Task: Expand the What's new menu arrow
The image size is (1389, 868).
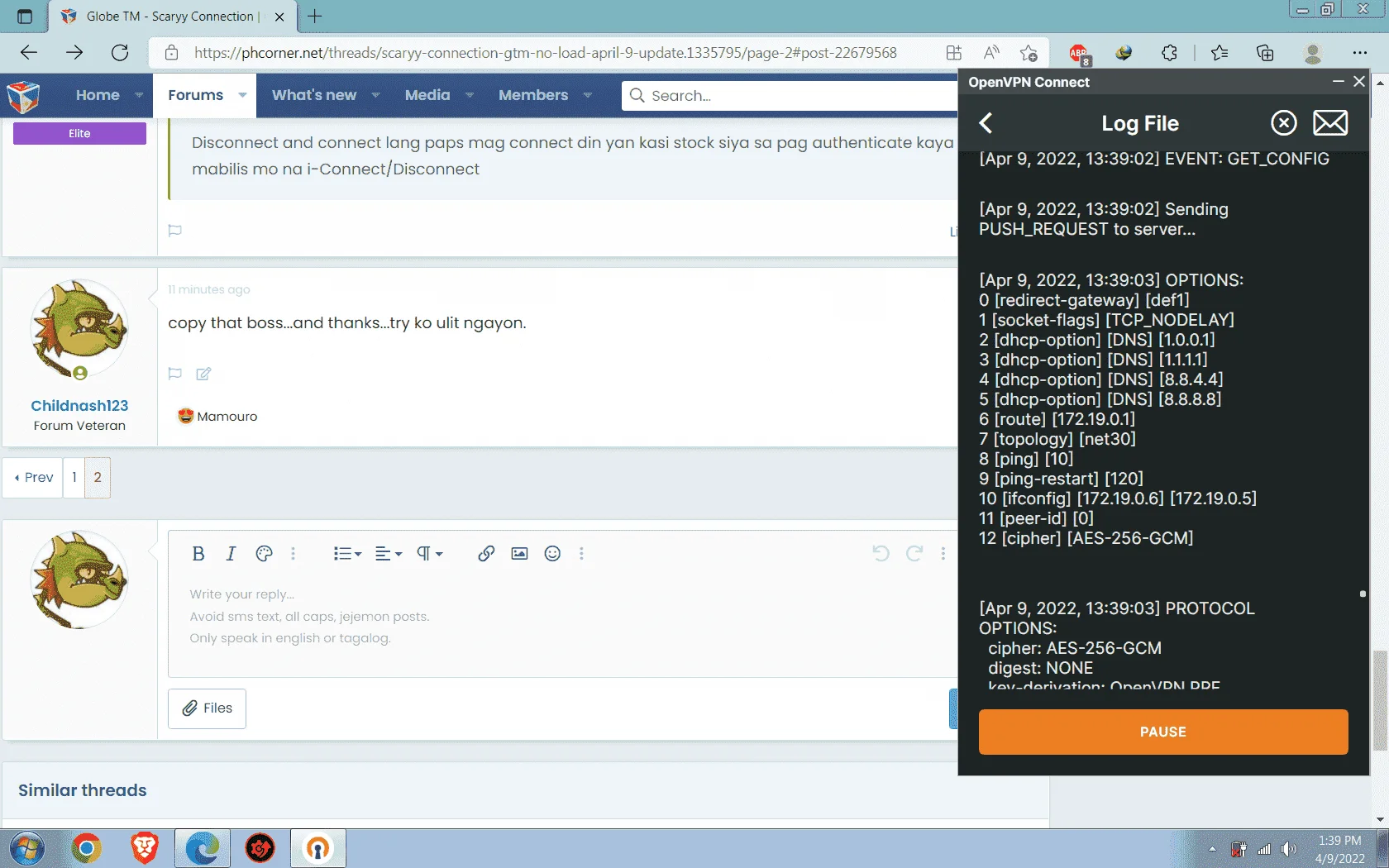Action: [x=375, y=95]
